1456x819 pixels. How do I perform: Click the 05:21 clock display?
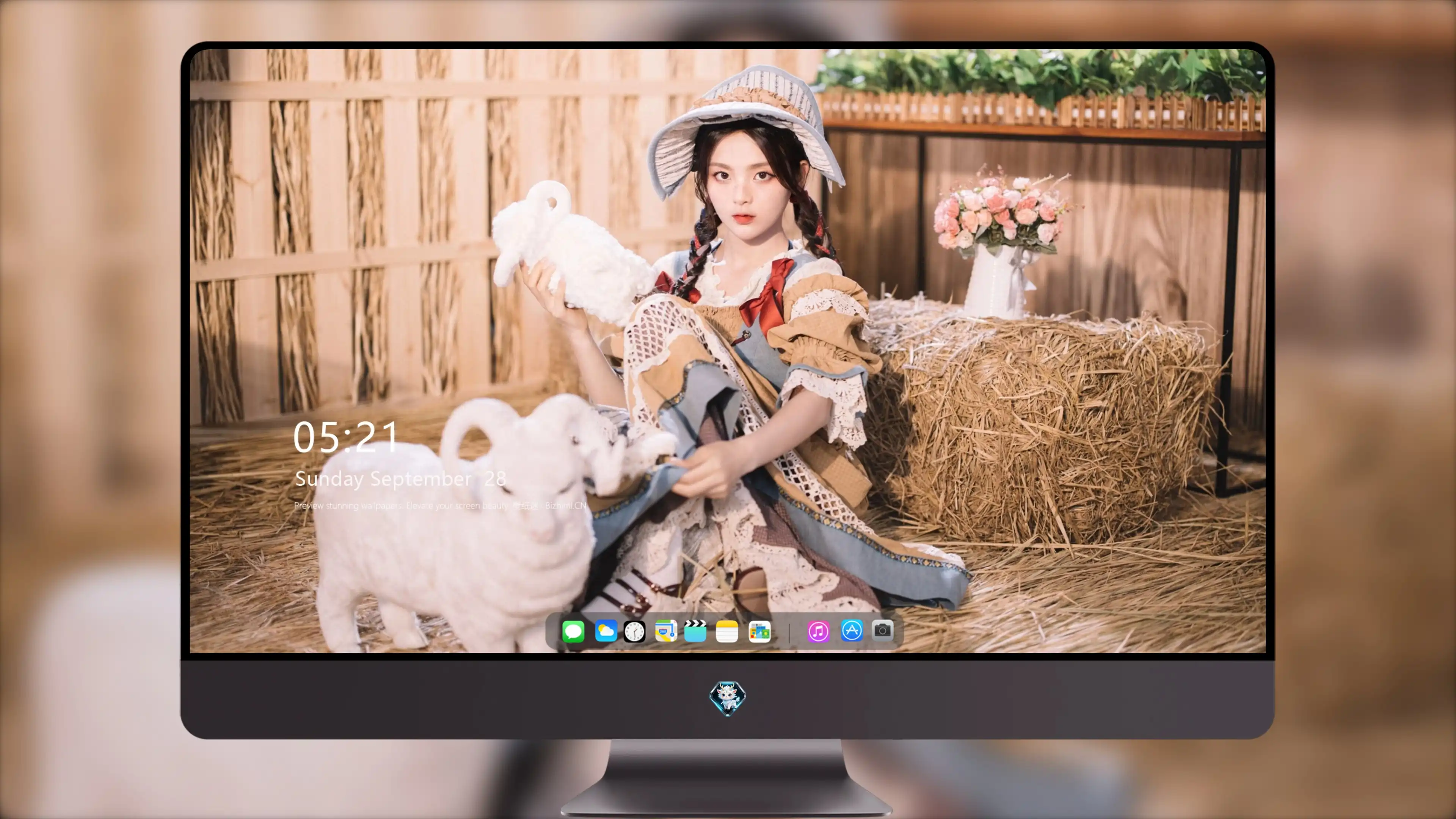pos(346,437)
